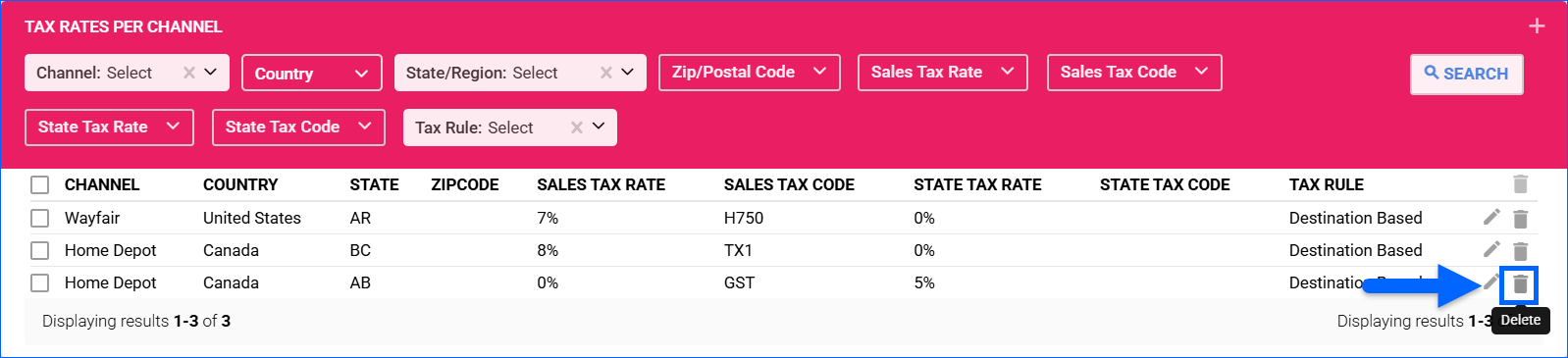Open the Country filter dropdown

click(311, 74)
